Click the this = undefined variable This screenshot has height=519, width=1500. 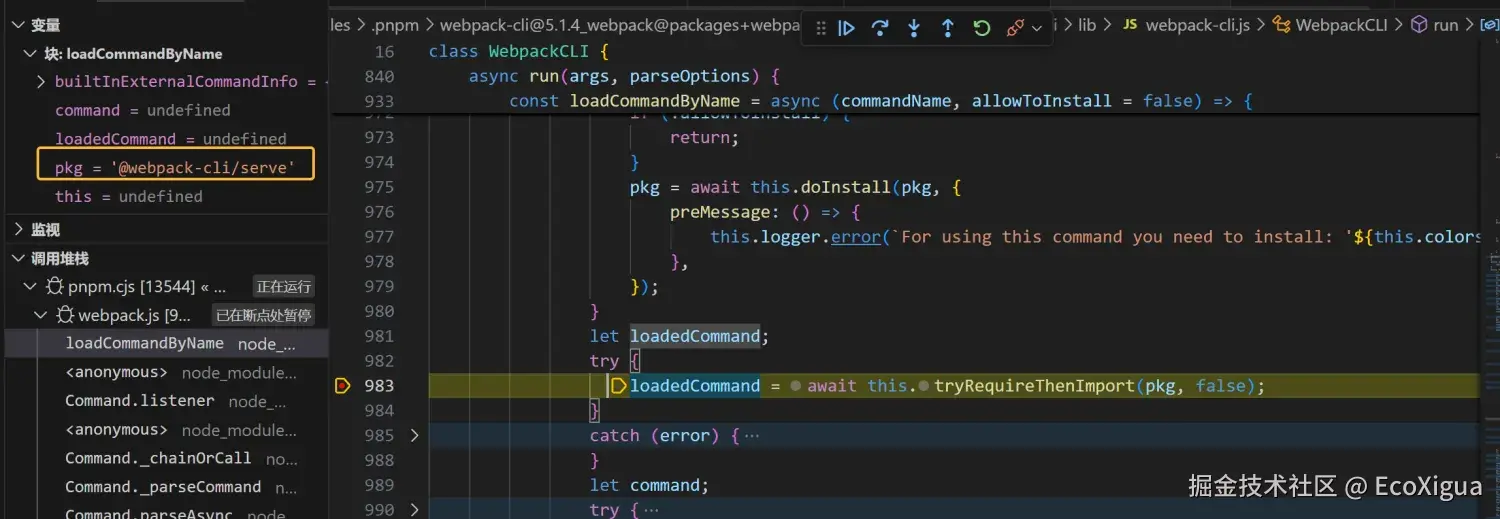click(128, 196)
